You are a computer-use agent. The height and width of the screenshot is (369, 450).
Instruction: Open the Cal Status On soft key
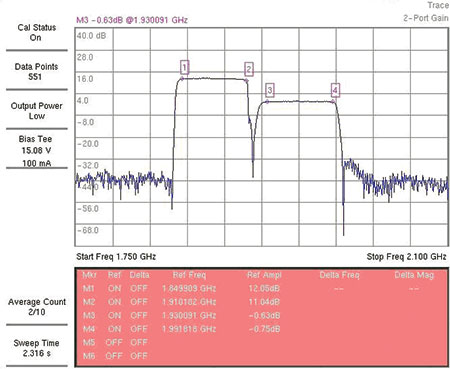[37, 32]
